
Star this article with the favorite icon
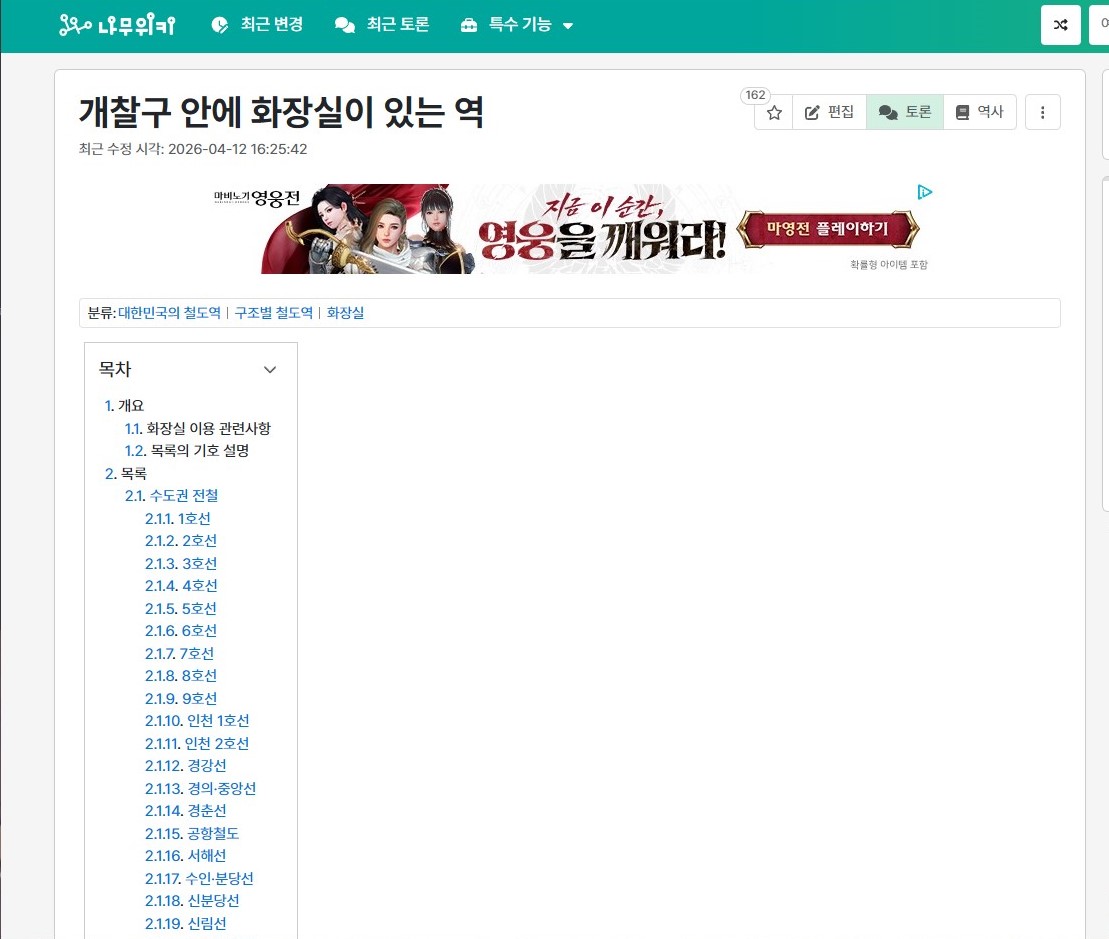click(774, 112)
